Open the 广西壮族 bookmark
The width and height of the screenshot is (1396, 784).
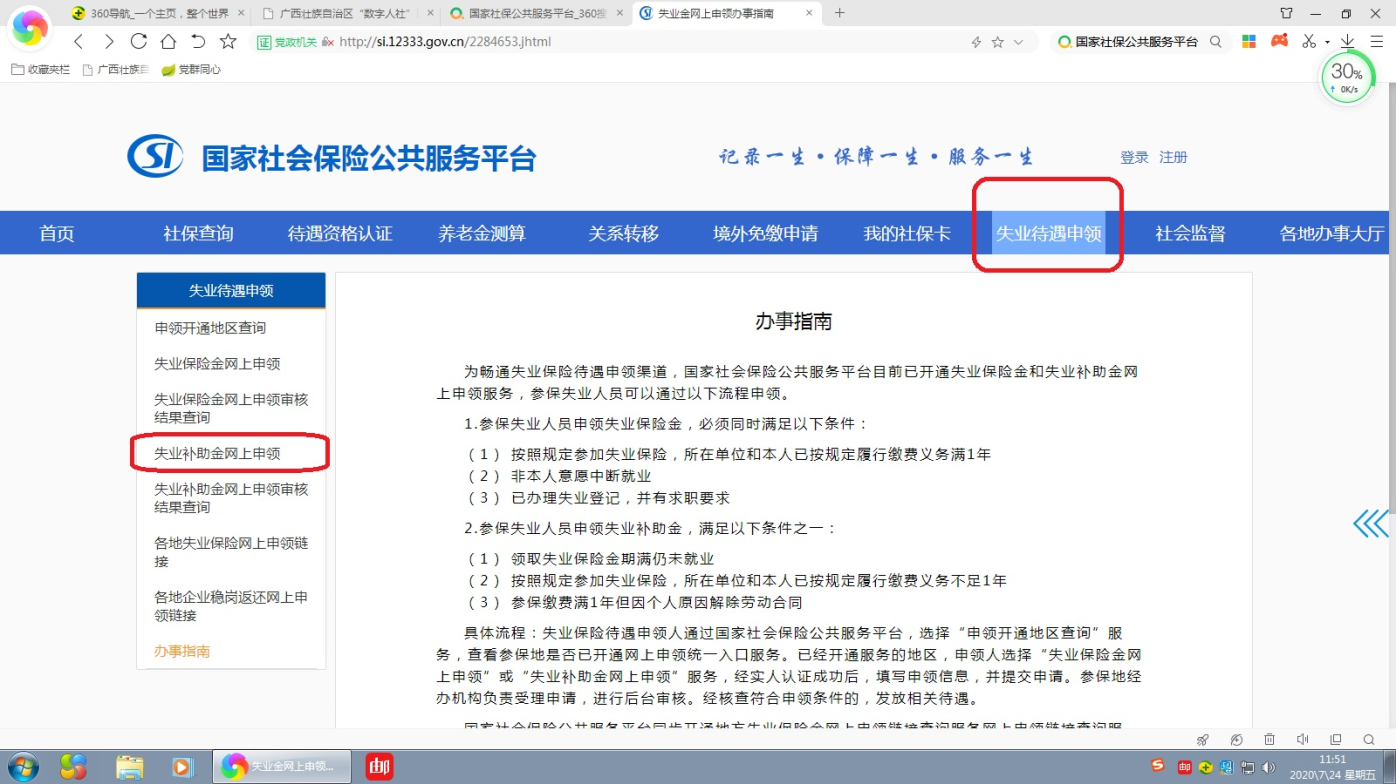coord(116,70)
